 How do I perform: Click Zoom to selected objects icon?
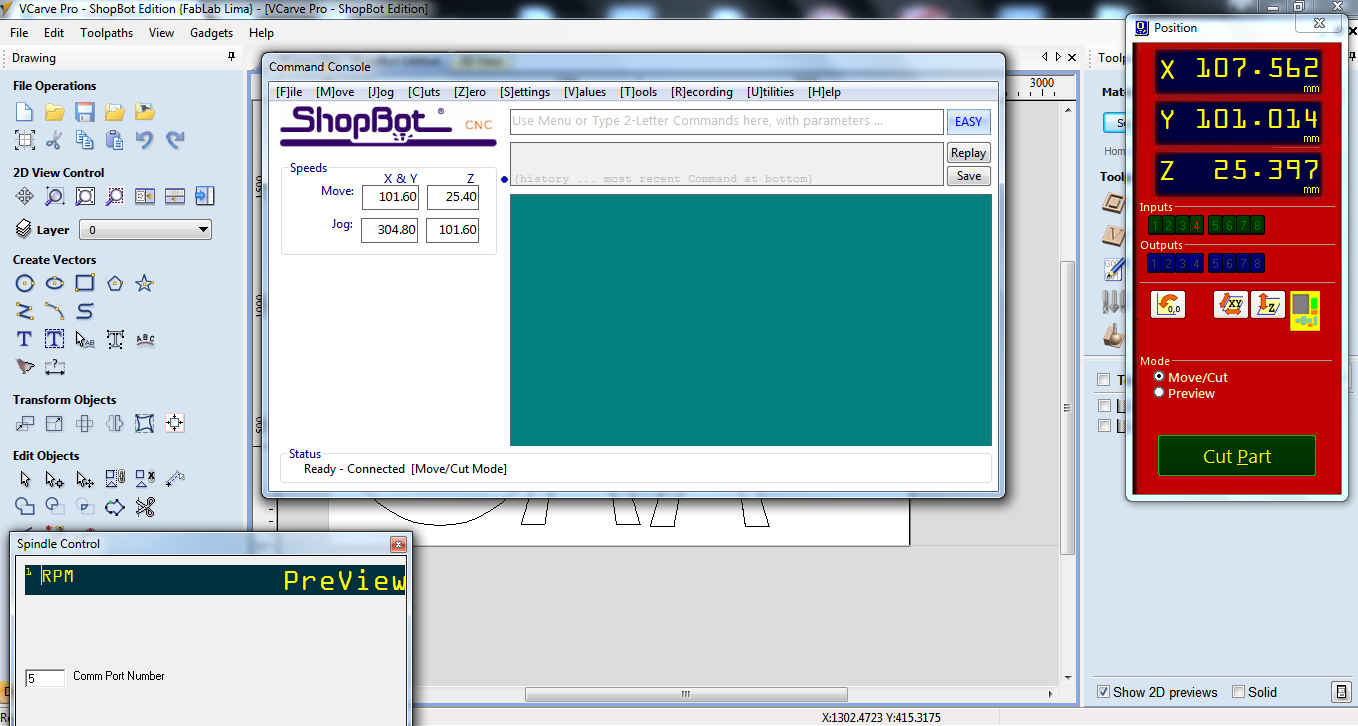pos(115,197)
